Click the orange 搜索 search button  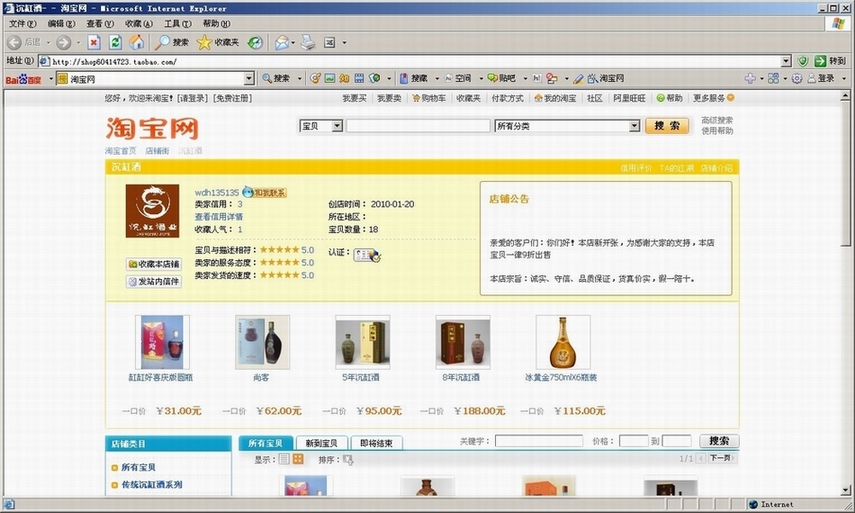(667, 126)
